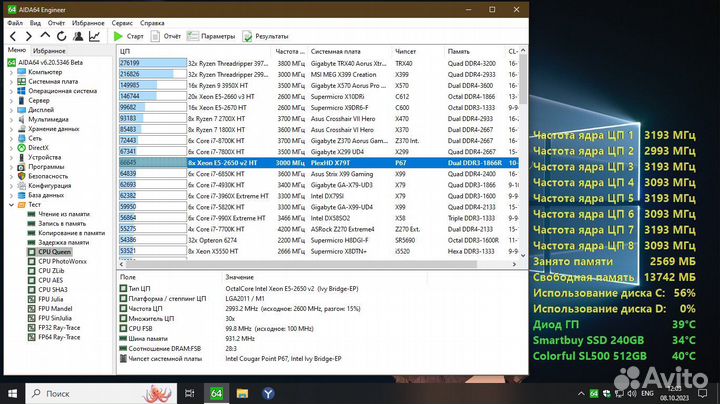
Task: Select the DirectX icon in tree
Action: click(22, 148)
